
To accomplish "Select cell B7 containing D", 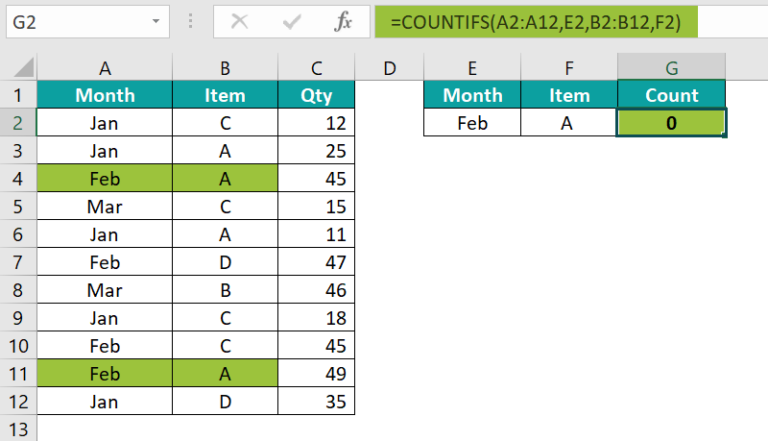I will (x=225, y=262).
